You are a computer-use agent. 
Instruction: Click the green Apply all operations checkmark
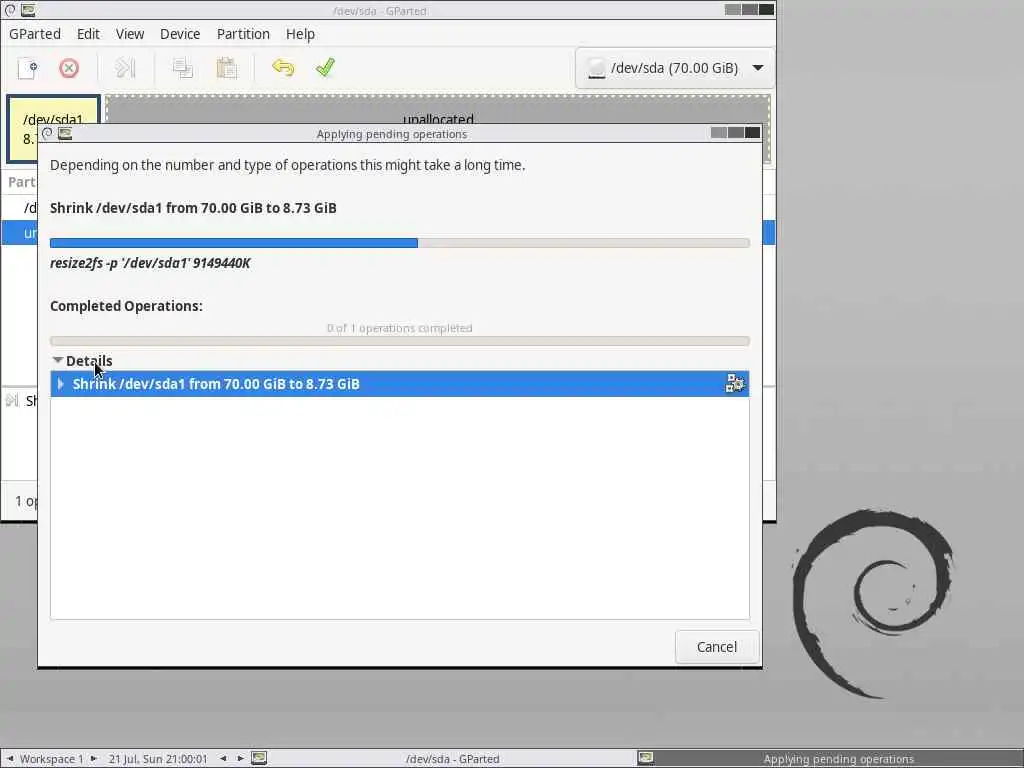(x=325, y=67)
